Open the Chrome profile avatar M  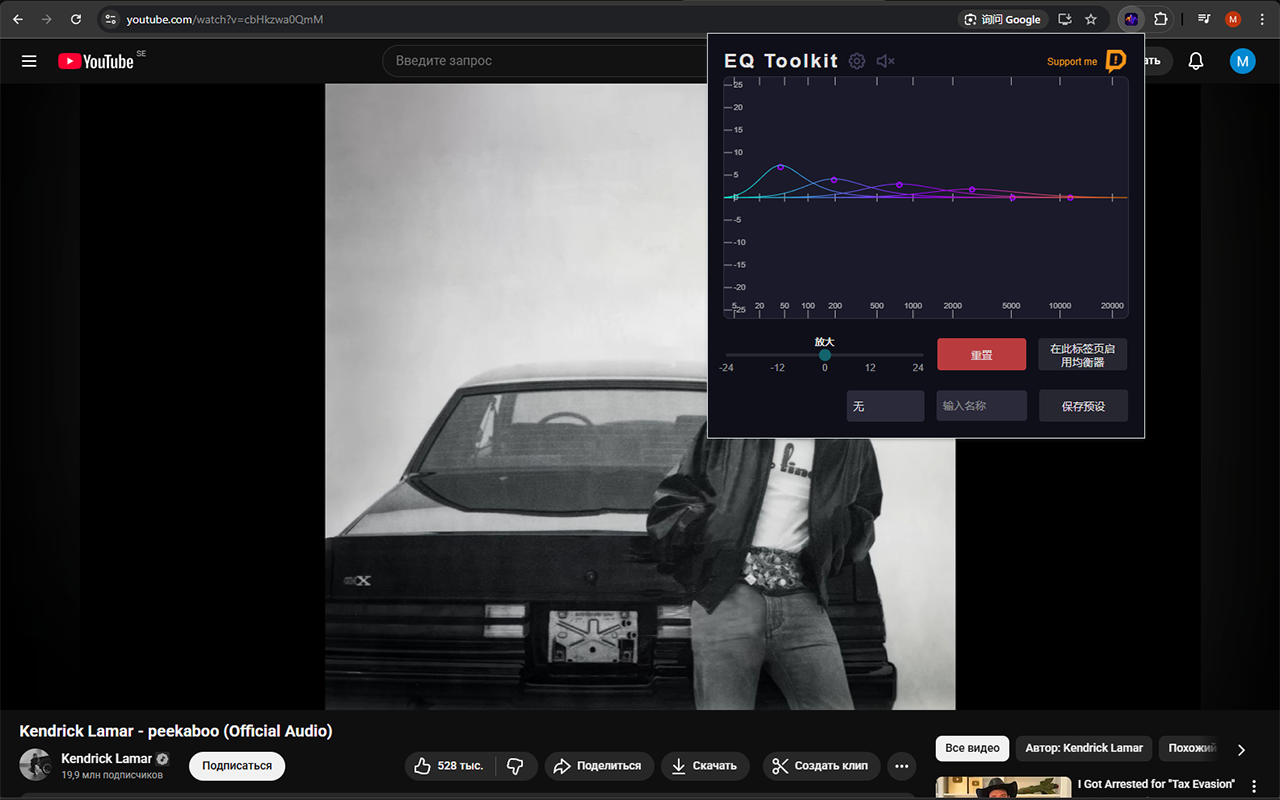click(x=1233, y=19)
